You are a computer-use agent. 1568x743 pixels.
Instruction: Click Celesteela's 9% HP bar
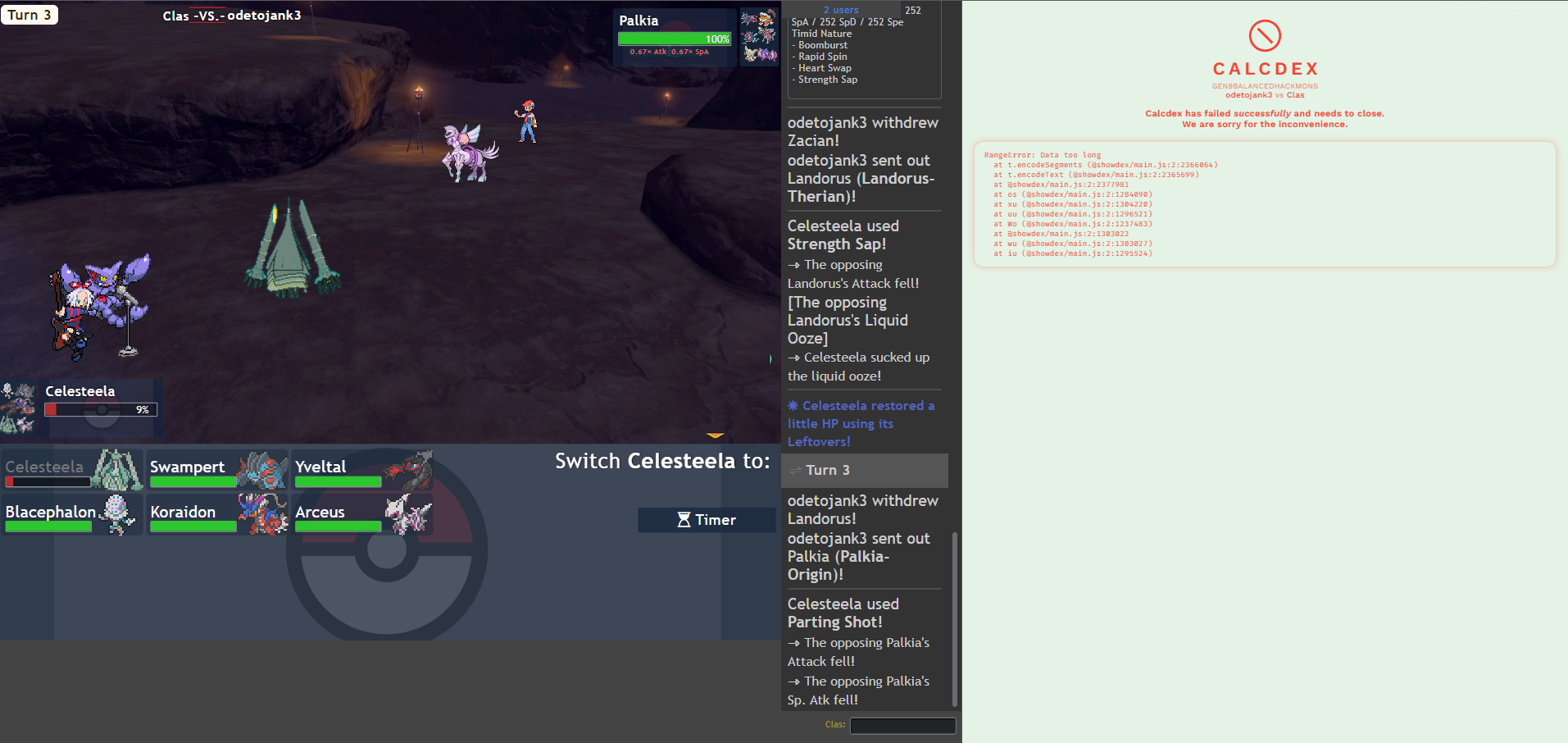(101, 409)
